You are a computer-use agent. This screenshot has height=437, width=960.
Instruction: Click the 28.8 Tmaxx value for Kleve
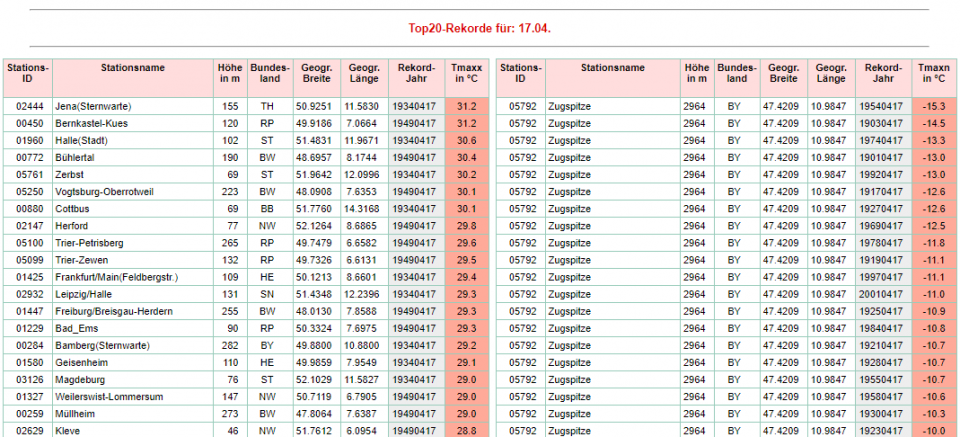pyautogui.click(x=466, y=430)
